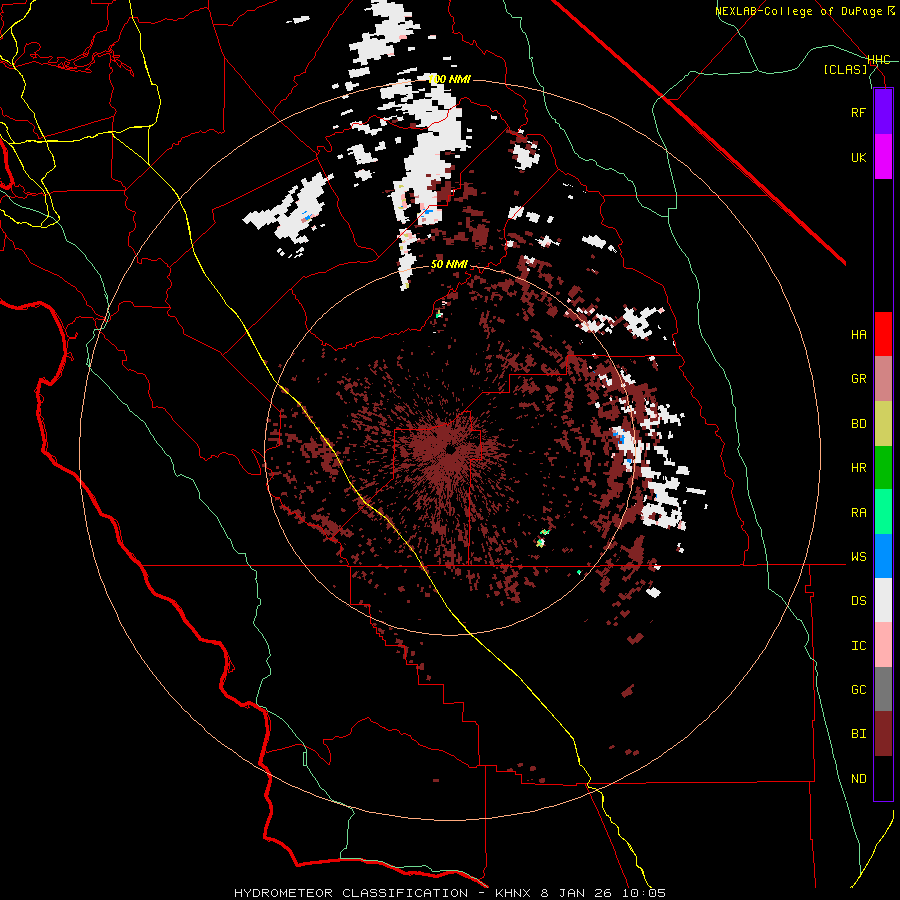
Task: Click the radar site center point
Action: pos(450,450)
